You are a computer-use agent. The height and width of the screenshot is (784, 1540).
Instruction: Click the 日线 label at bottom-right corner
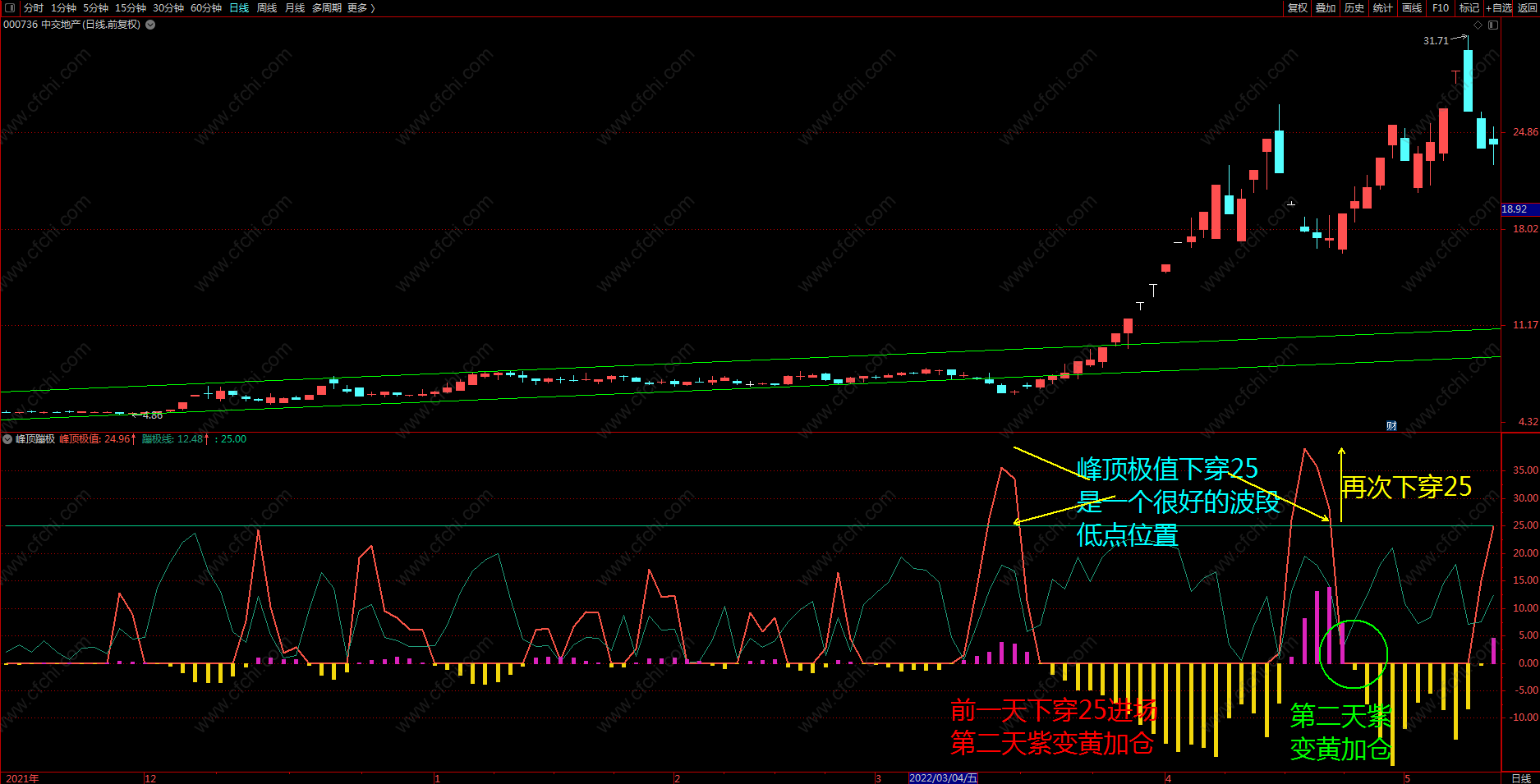[x=1521, y=778]
